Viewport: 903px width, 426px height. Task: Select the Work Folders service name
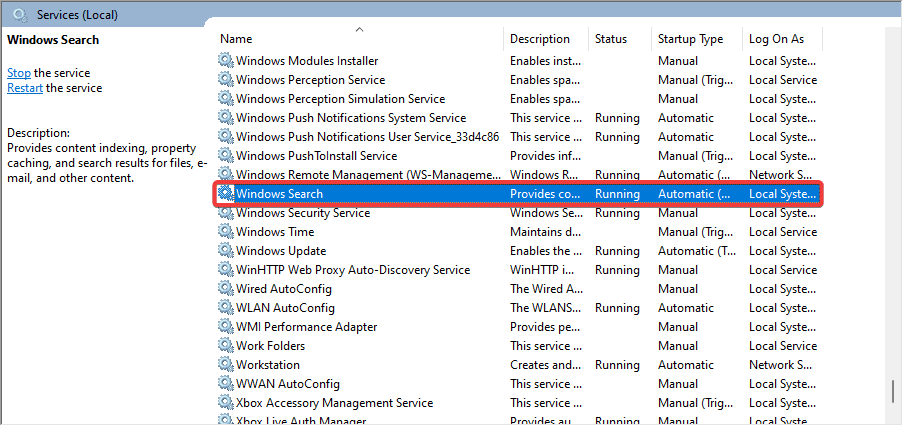pos(271,345)
